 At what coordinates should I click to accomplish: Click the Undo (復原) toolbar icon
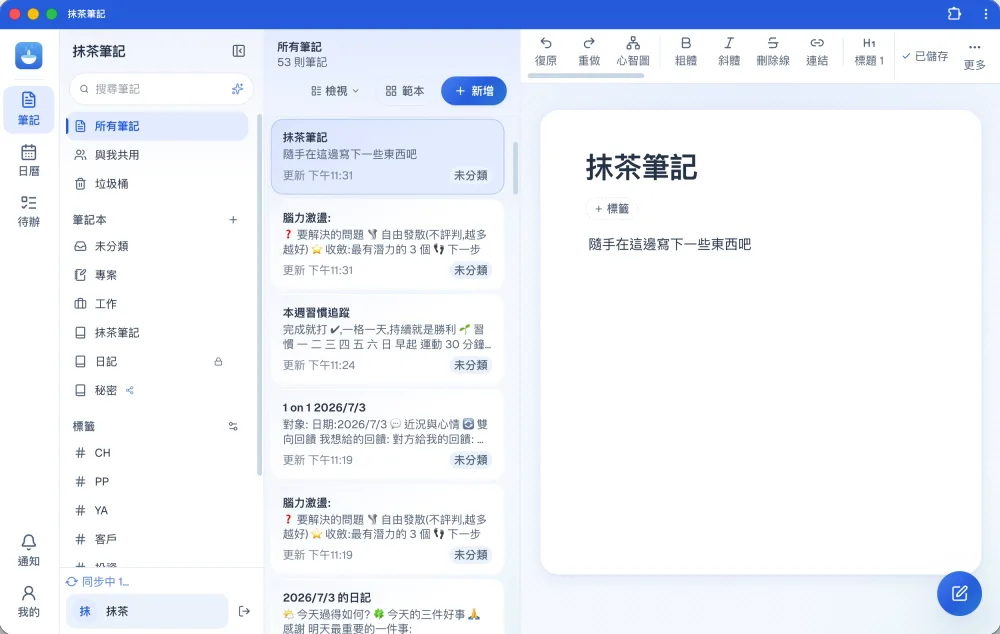click(546, 51)
